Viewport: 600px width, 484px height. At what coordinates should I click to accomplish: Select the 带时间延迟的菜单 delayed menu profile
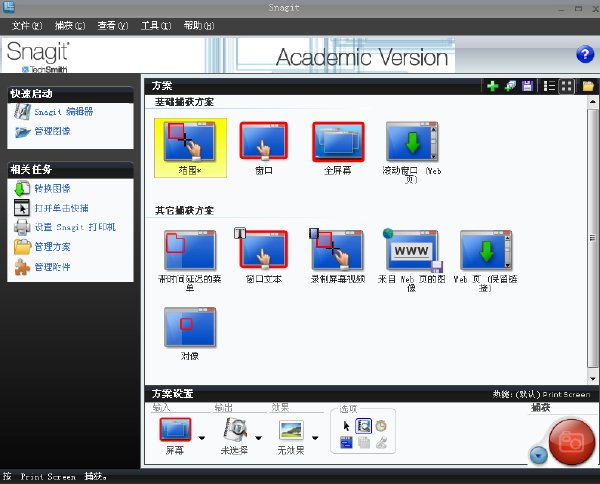tap(190, 261)
